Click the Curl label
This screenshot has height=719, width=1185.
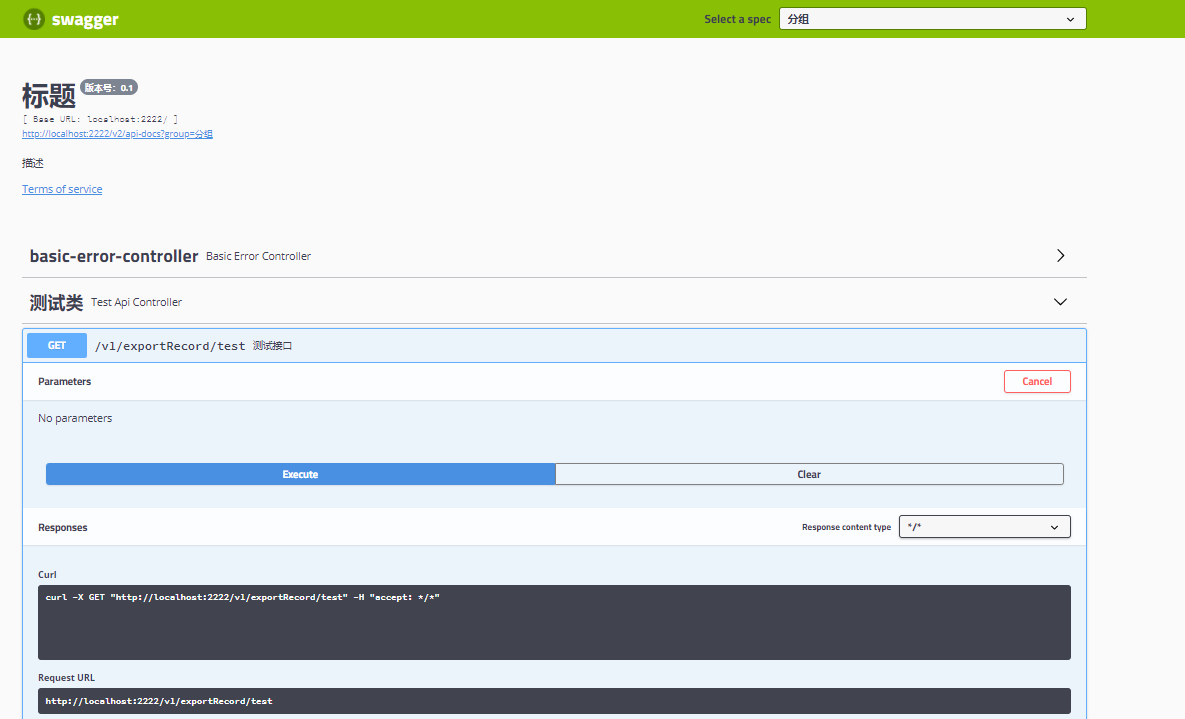(47, 575)
